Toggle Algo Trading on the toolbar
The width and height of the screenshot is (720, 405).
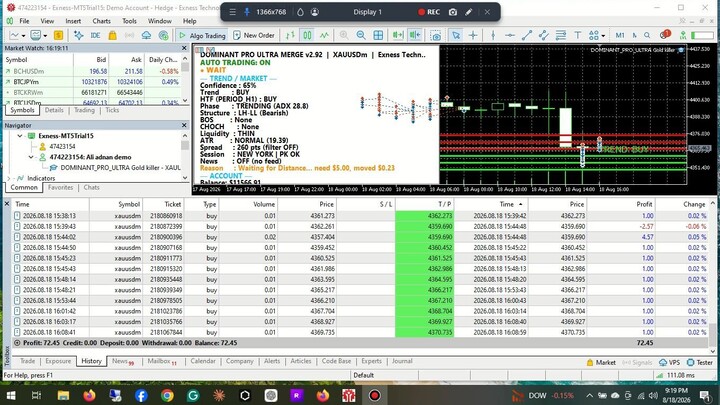(202, 35)
